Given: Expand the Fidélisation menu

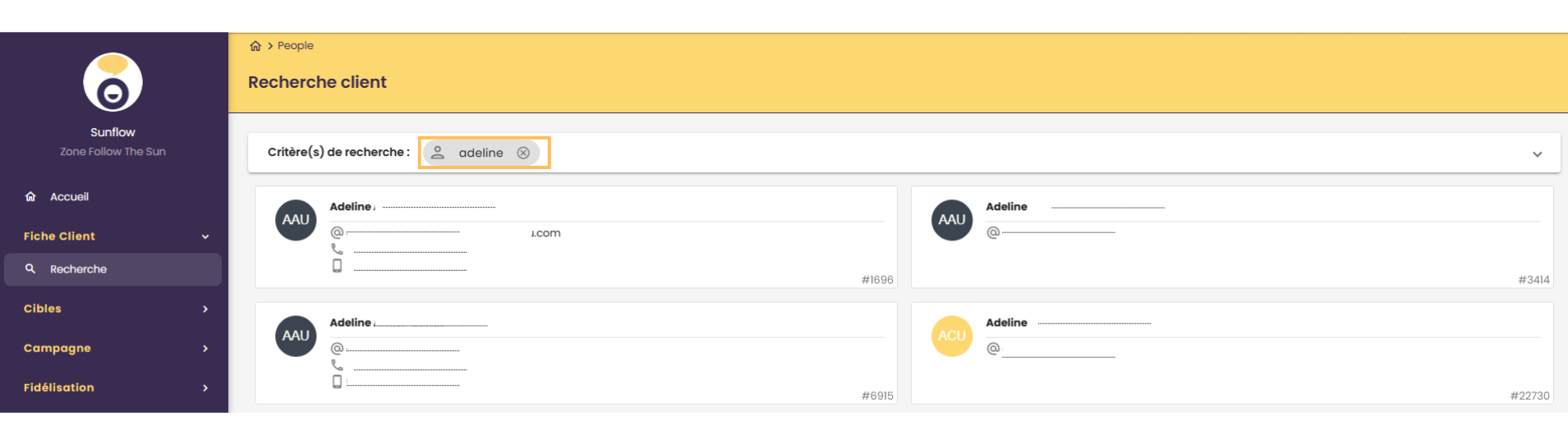Looking at the screenshot, I should coord(113,387).
